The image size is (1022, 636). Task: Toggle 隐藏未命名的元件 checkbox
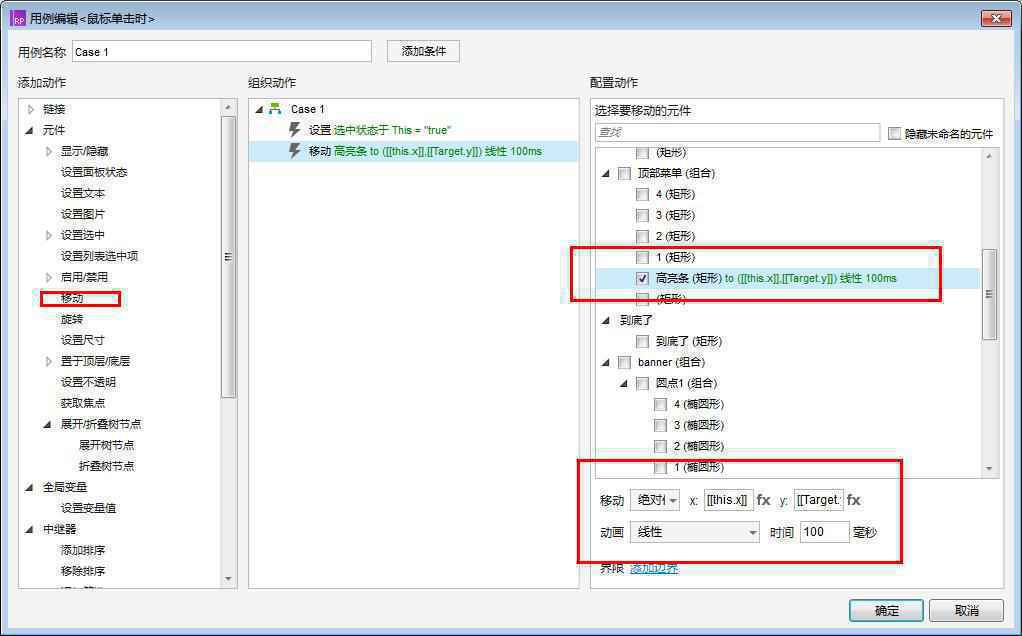pos(894,133)
